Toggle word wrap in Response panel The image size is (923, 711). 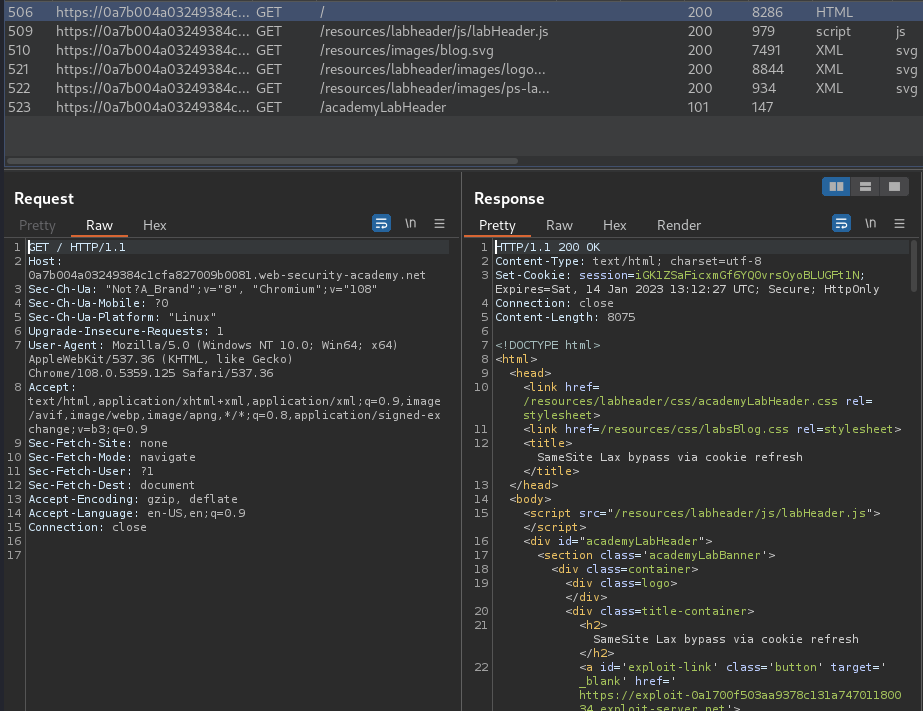(x=841, y=224)
